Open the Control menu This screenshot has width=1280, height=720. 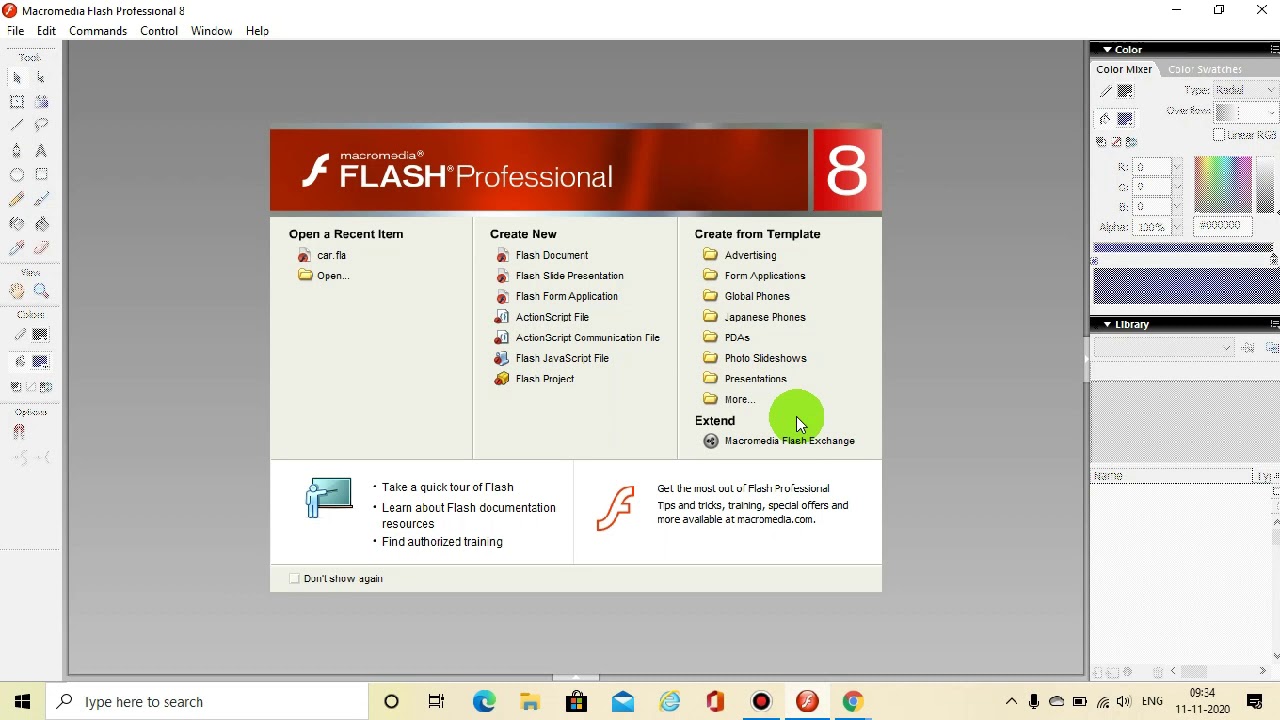[159, 31]
